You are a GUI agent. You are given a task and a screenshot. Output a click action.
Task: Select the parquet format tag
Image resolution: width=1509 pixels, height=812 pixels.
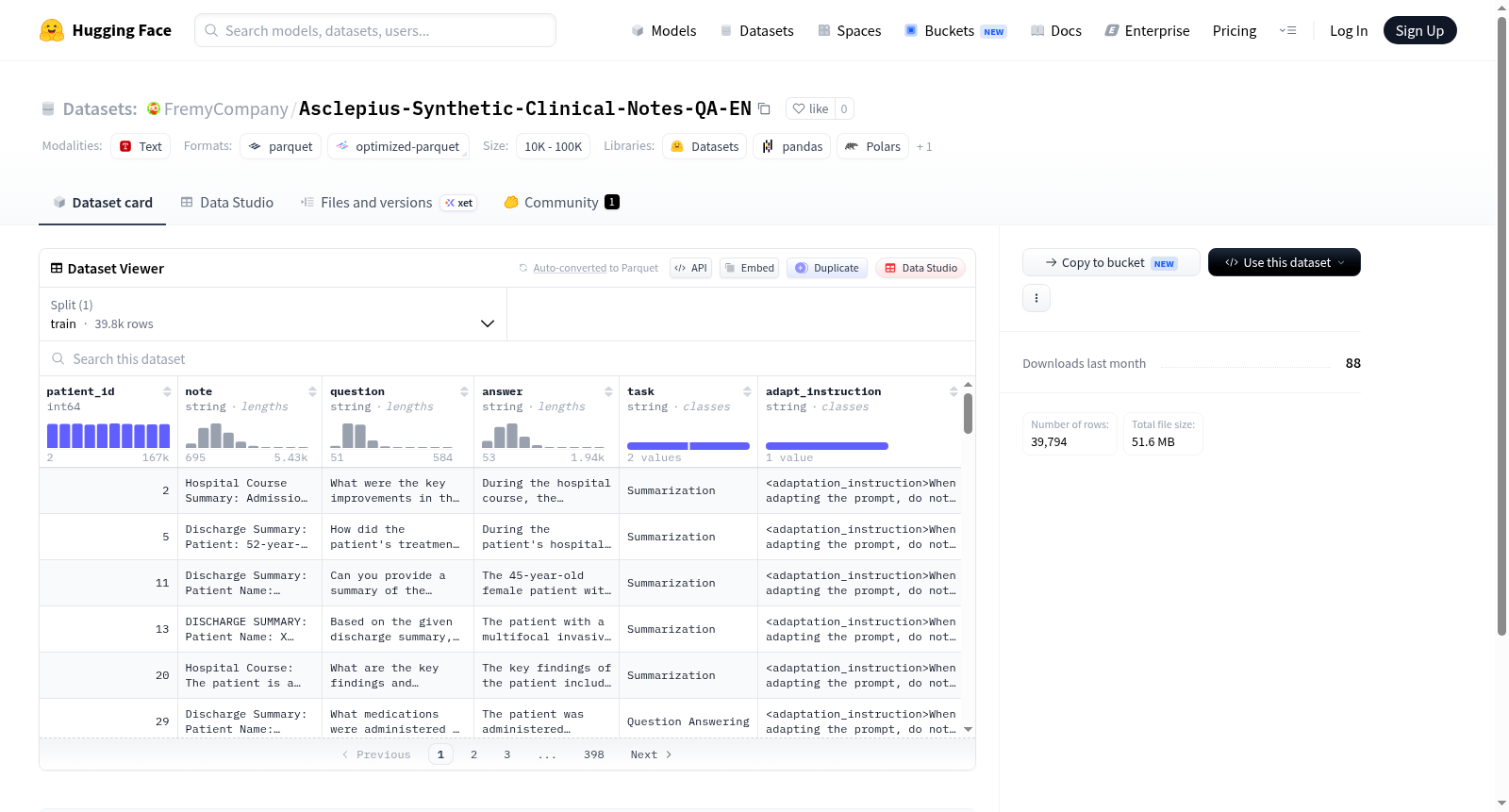pos(281,146)
